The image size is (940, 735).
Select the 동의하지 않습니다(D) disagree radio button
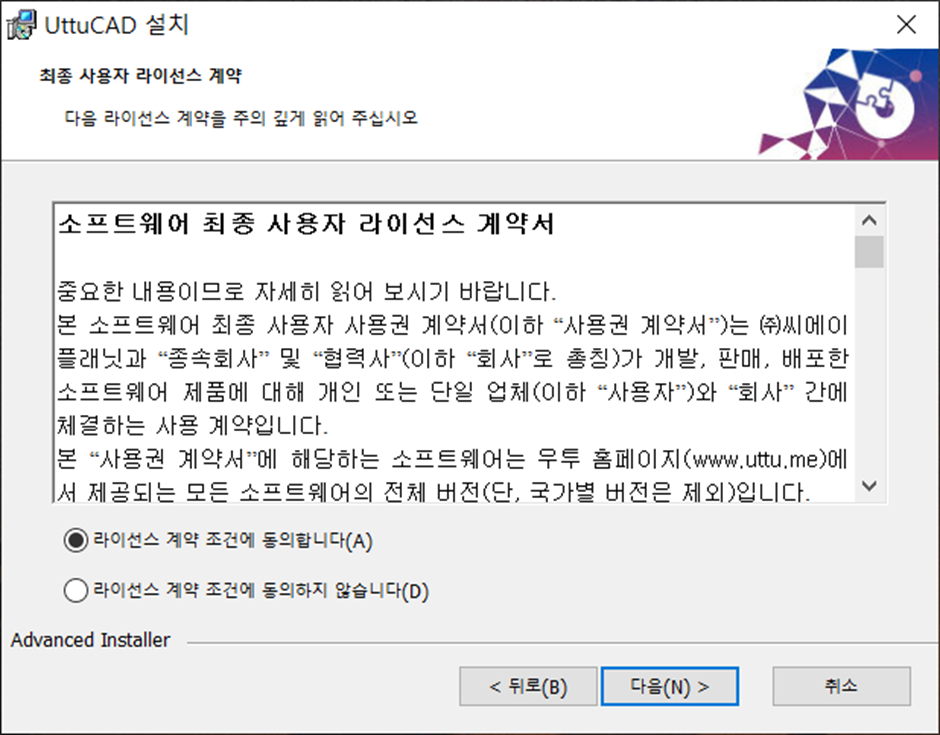[76, 591]
